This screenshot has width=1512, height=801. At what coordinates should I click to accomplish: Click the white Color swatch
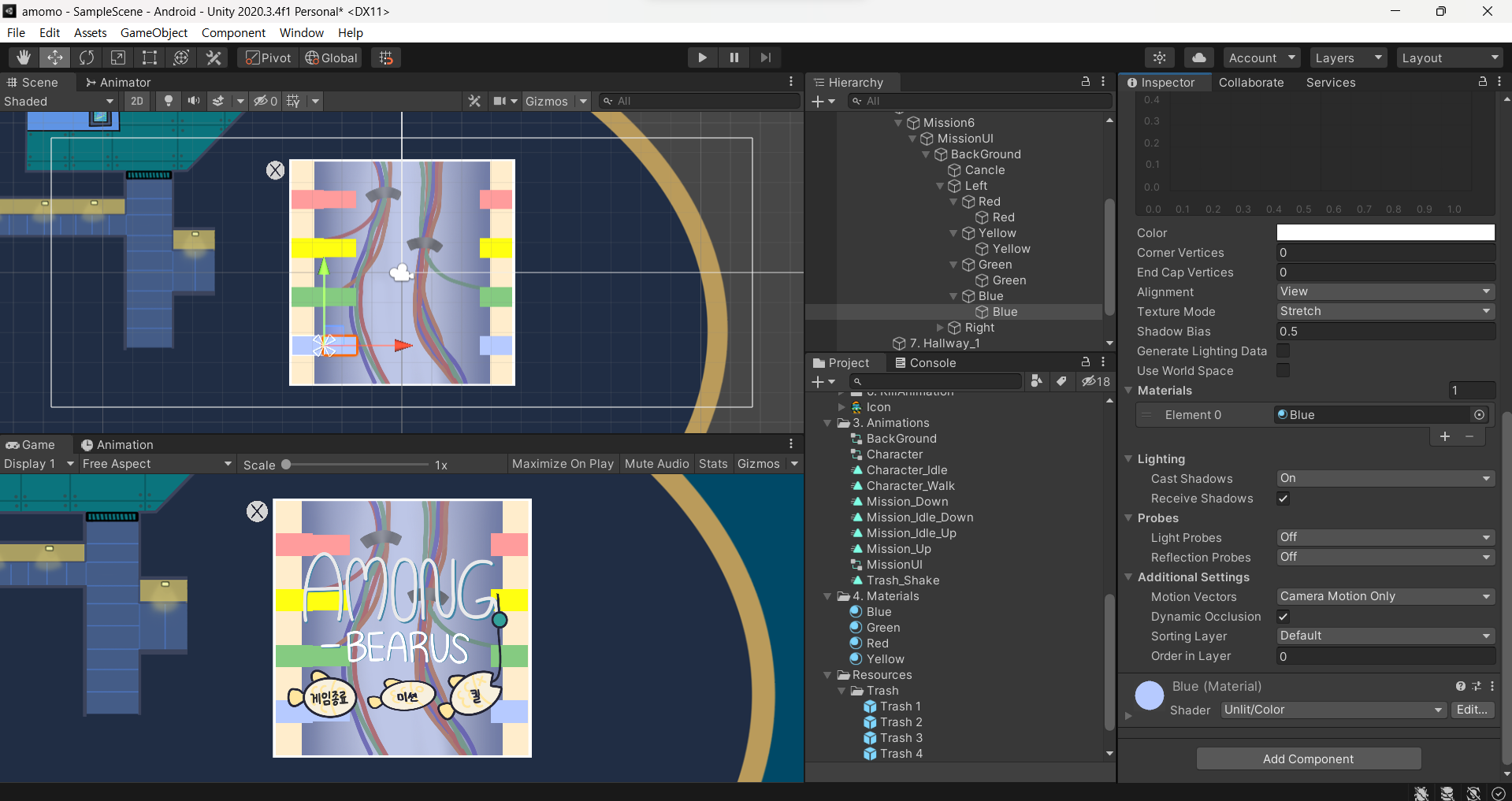tap(1385, 232)
